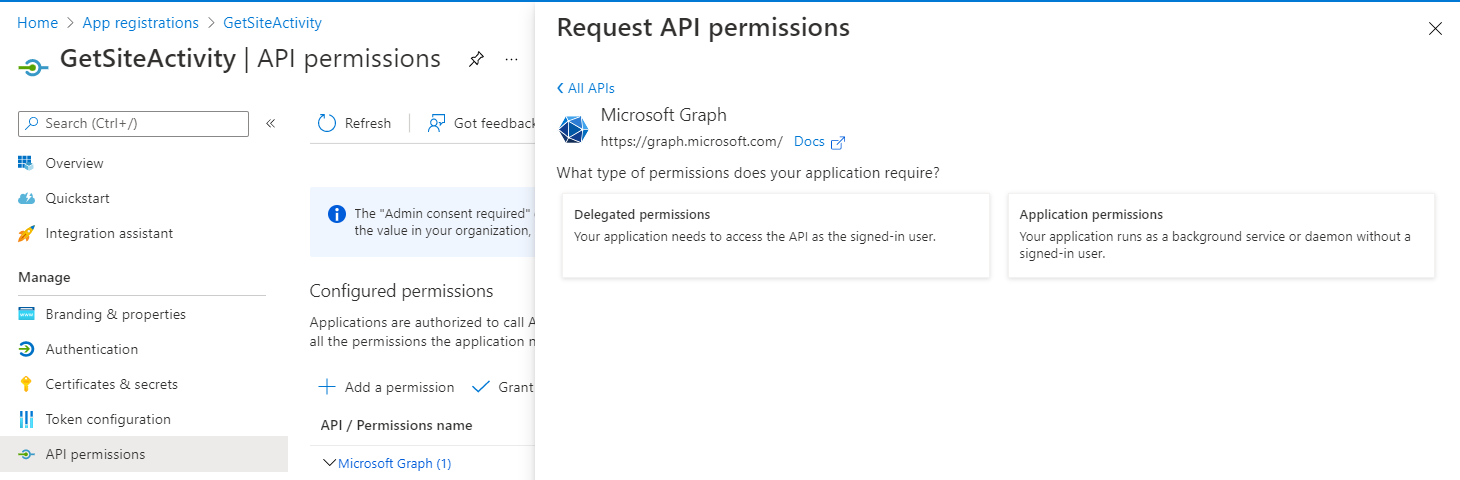The height and width of the screenshot is (480, 1460).
Task: Go back to All APIs
Action: click(586, 88)
